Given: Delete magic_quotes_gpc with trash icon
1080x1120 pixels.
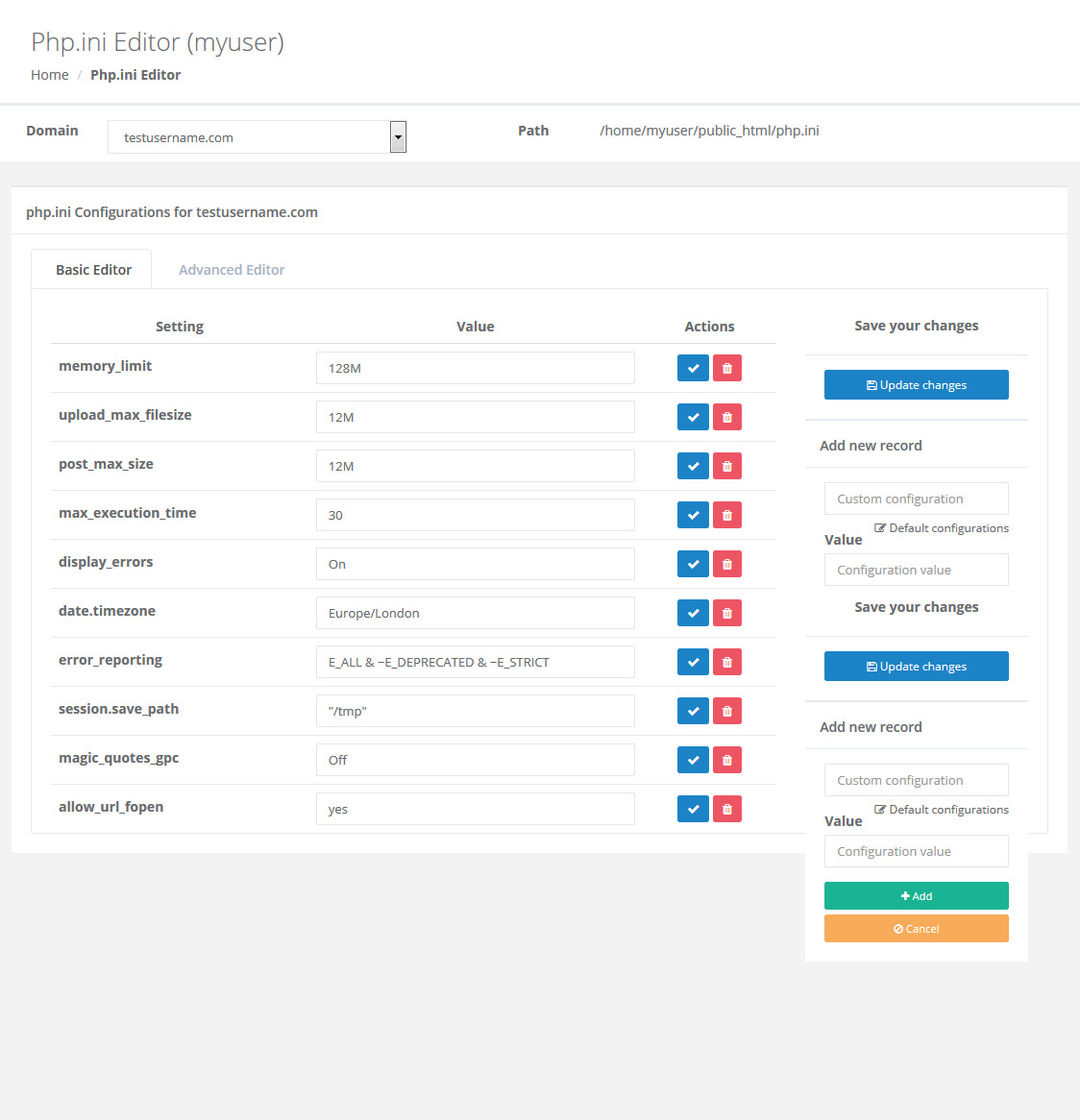Looking at the screenshot, I should pos(727,760).
